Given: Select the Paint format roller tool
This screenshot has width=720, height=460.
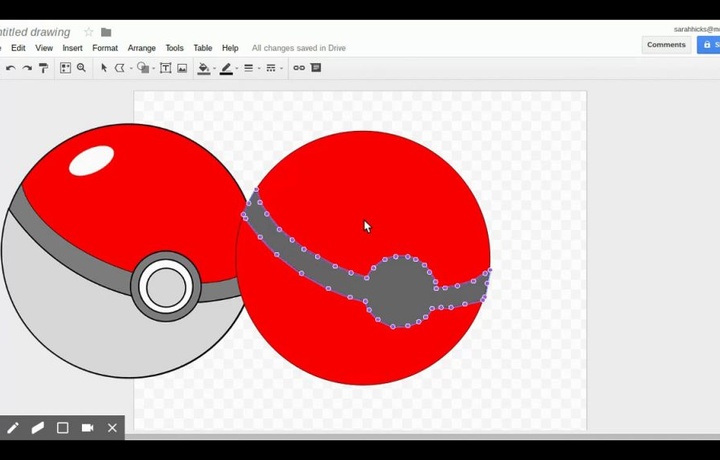Looking at the screenshot, I should (44, 68).
